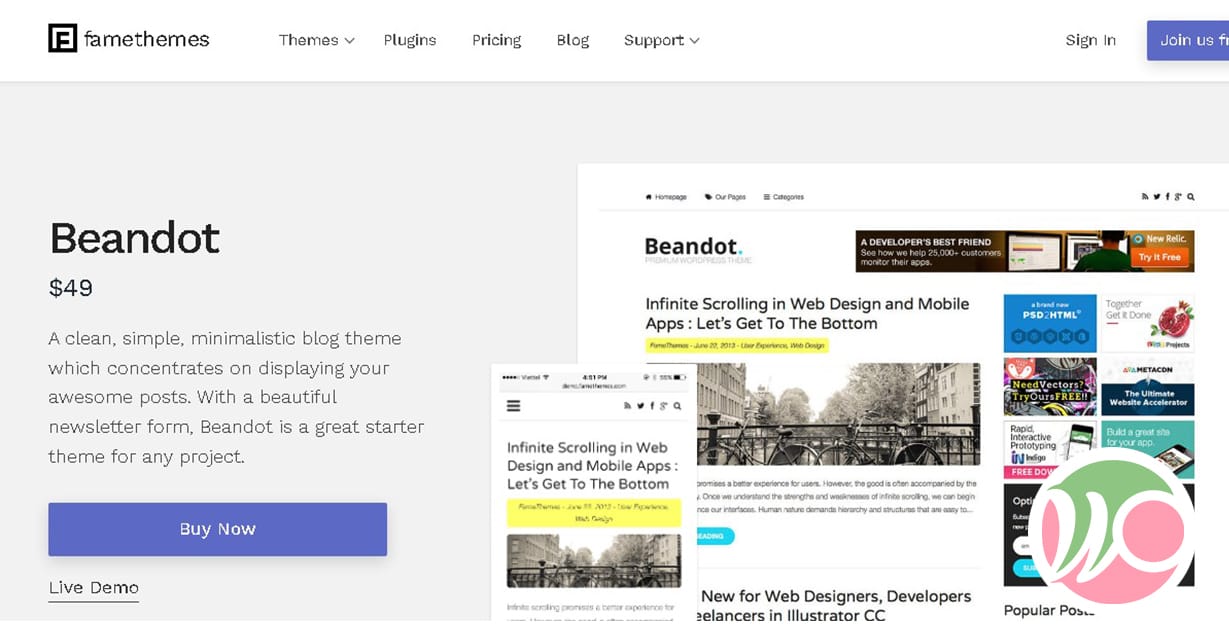The width and height of the screenshot is (1229, 625).
Task: Click the Our Pages tag icon
Action: point(708,197)
